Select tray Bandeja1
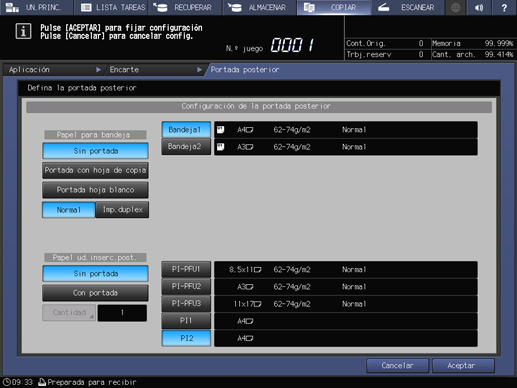This screenshot has width=517, height=388. click(x=186, y=129)
